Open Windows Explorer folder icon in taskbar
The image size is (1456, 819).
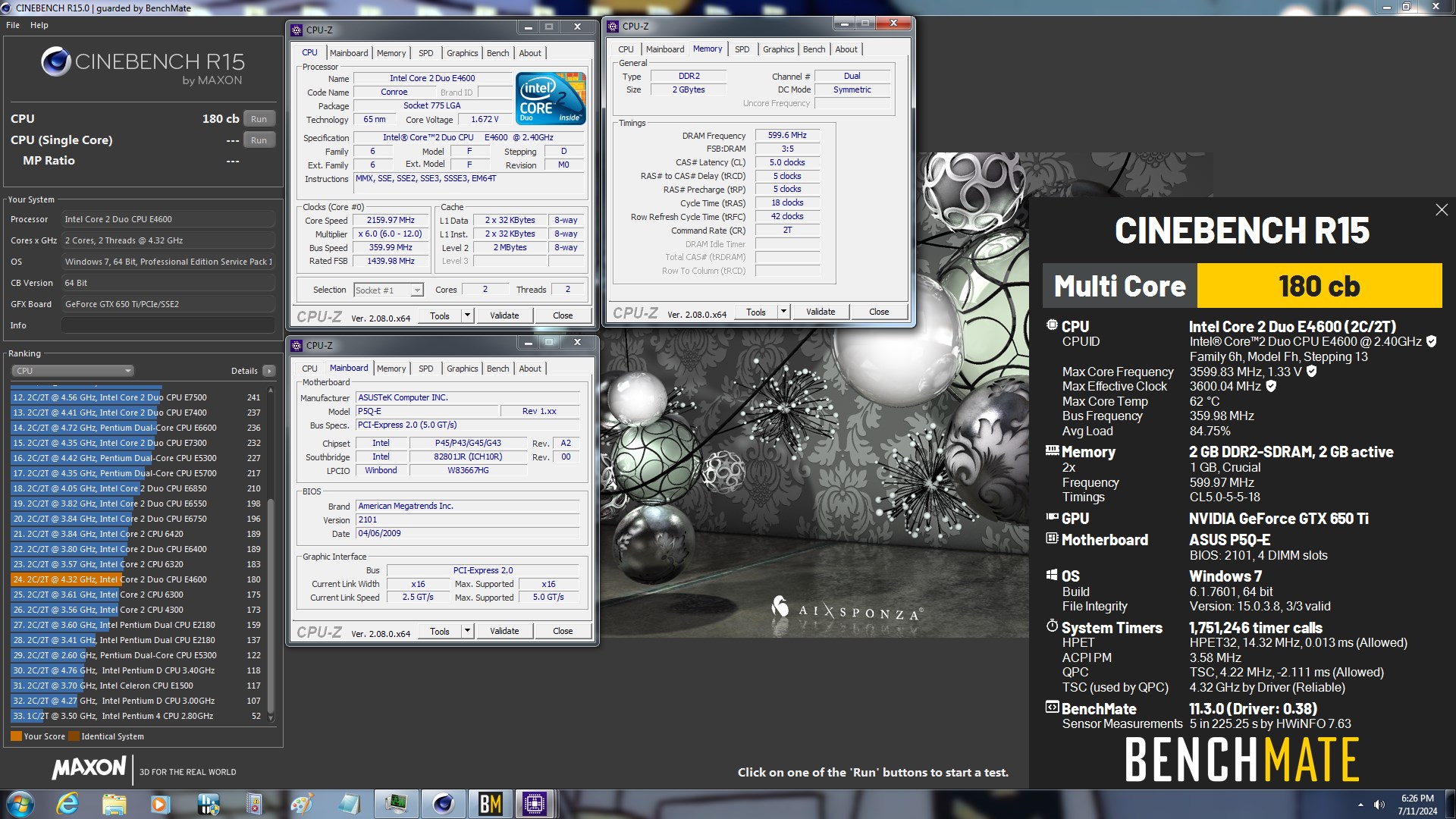tap(114, 804)
